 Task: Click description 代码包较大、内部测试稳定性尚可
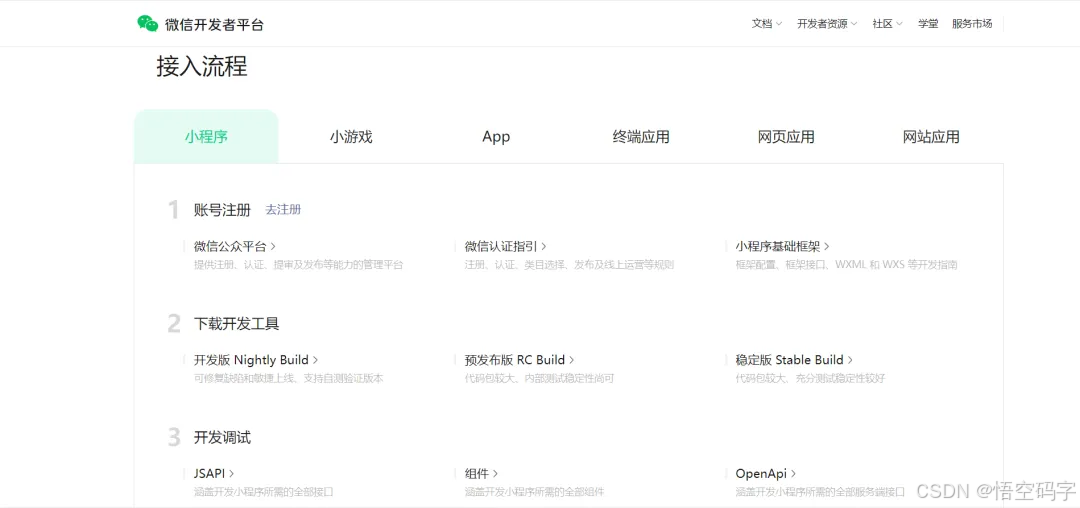(539, 378)
